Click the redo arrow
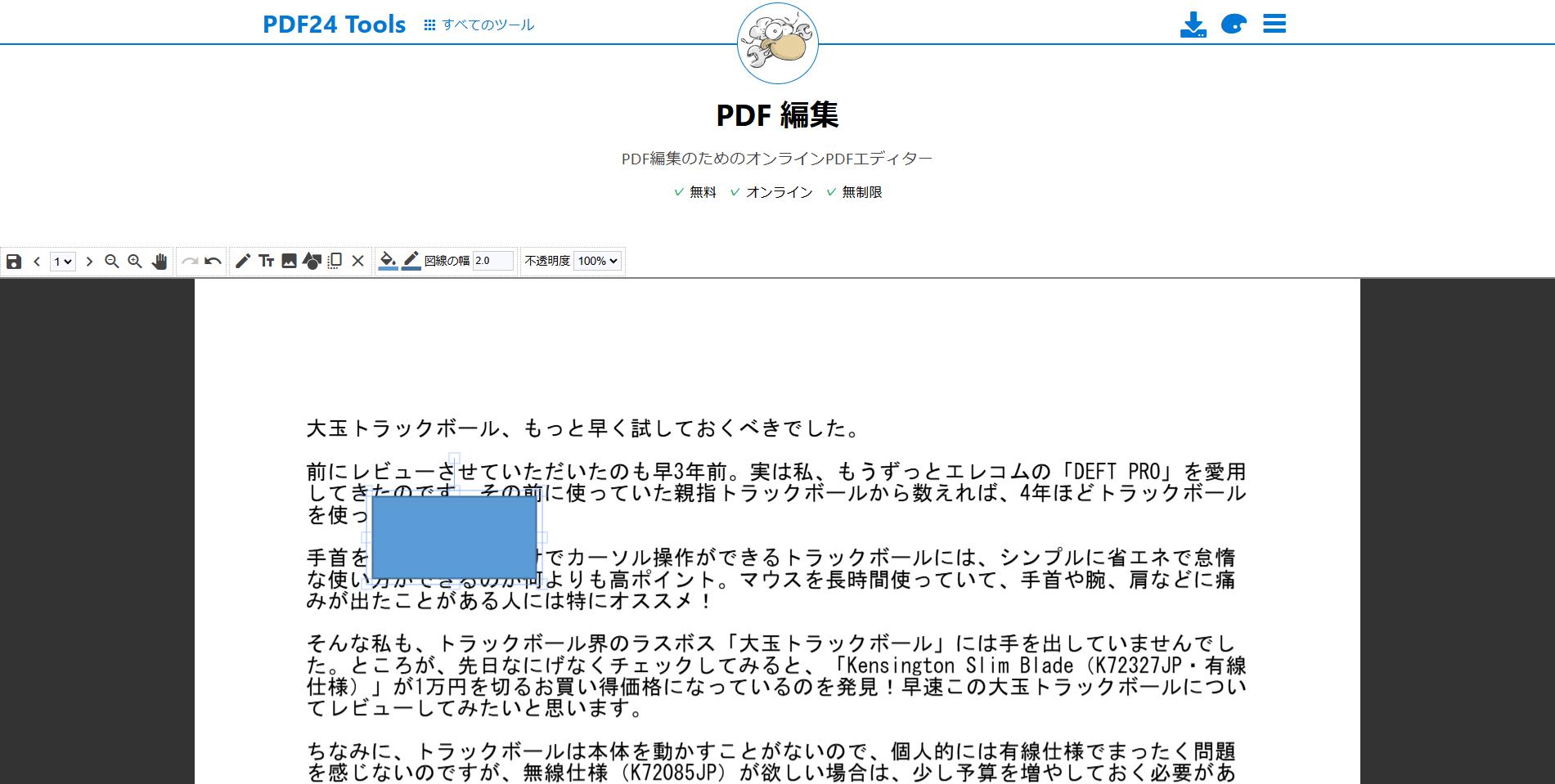Viewport: 1555px width, 784px height. [190, 262]
